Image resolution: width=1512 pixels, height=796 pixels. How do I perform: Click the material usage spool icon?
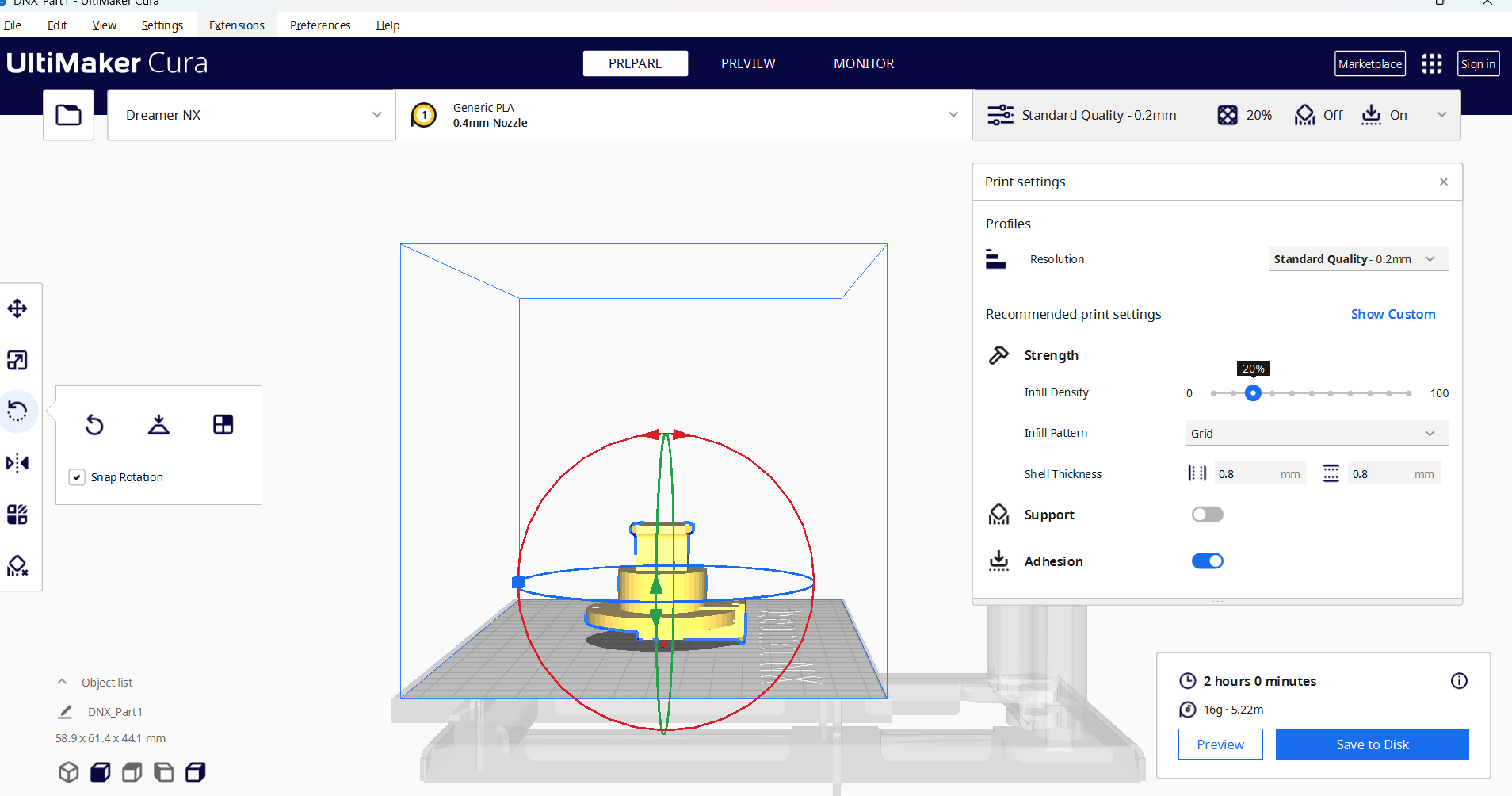coord(1187,710)
